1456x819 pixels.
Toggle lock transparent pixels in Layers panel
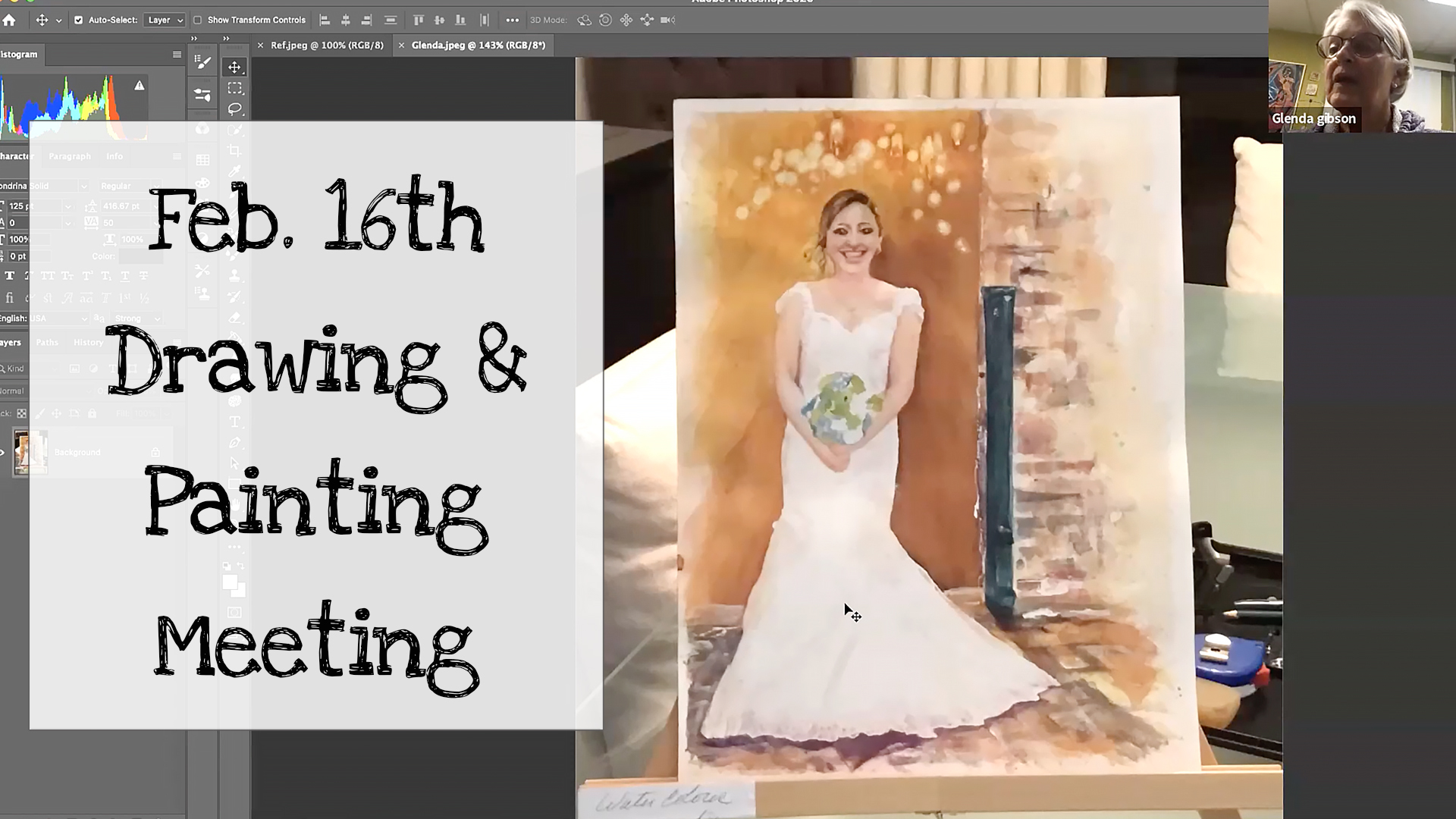click(x=22, y=413)
